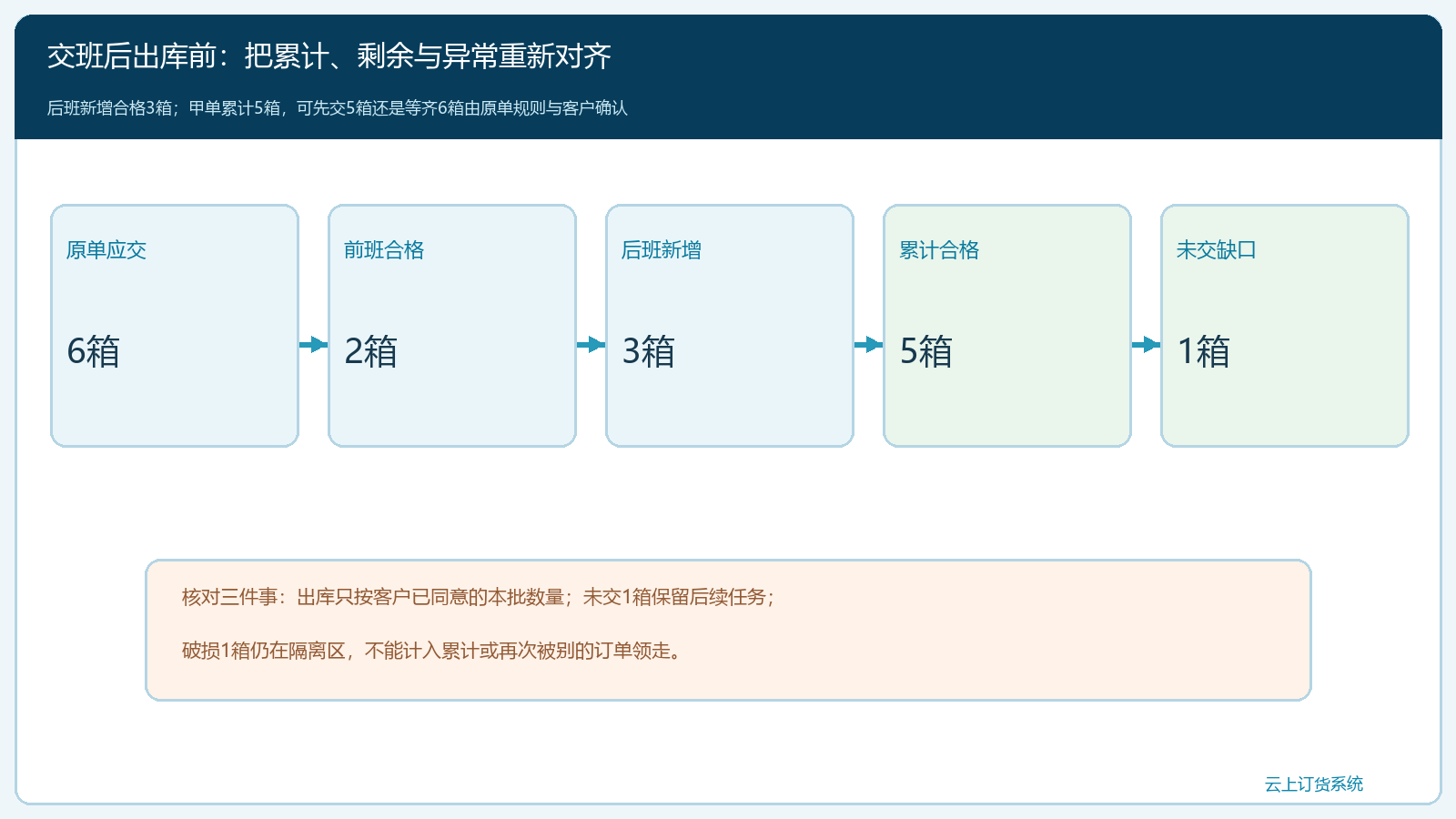Click the 6箱 value

tap(94, 351)
